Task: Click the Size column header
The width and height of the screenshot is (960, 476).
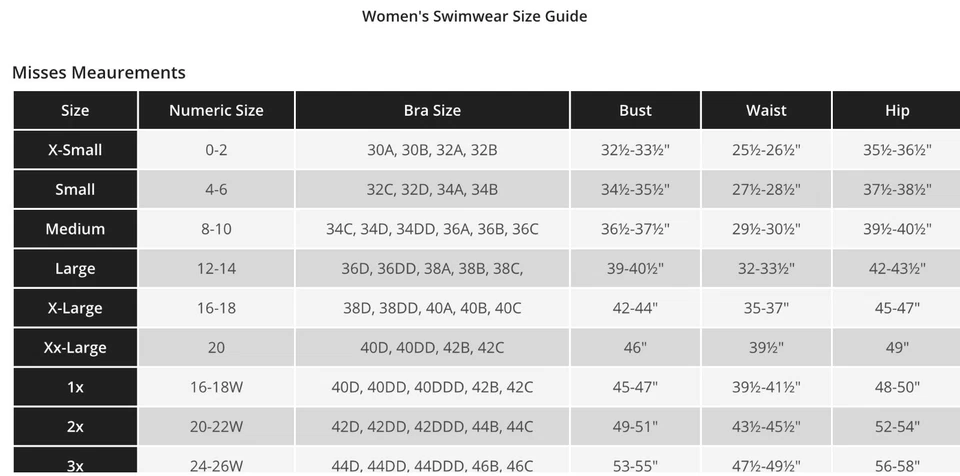Action: pos(75,110)
